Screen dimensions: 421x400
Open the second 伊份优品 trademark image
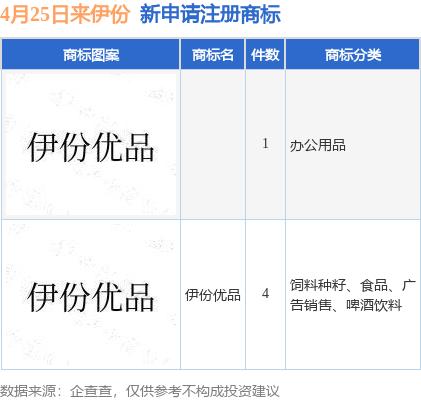[91, 296]
